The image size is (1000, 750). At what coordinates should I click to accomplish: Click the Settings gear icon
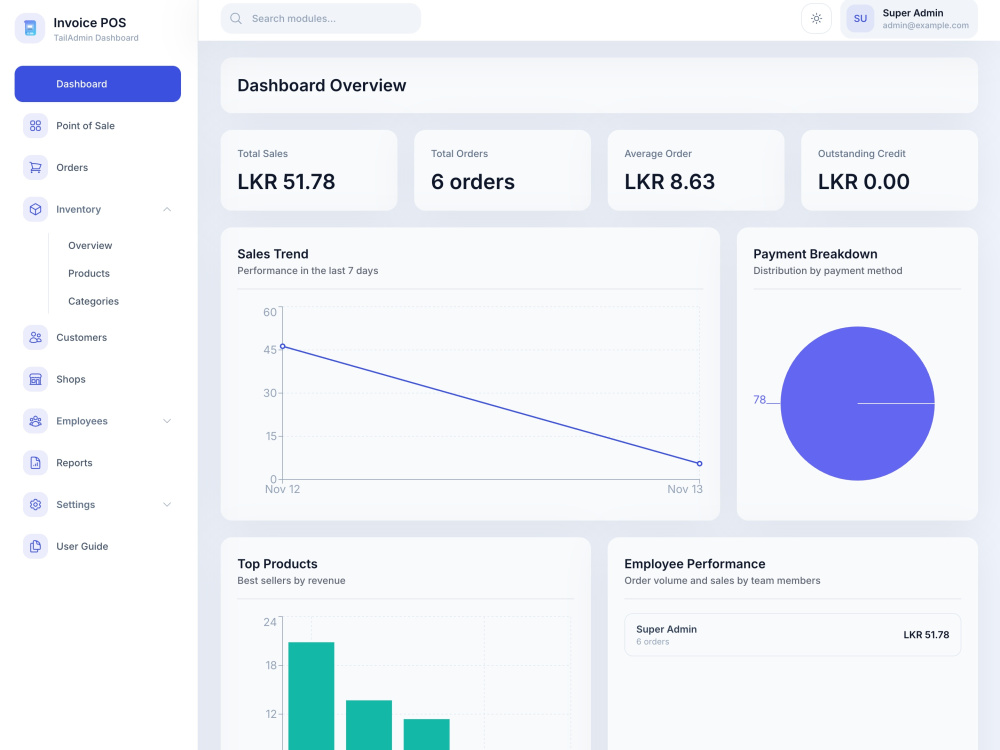(36, 504)
